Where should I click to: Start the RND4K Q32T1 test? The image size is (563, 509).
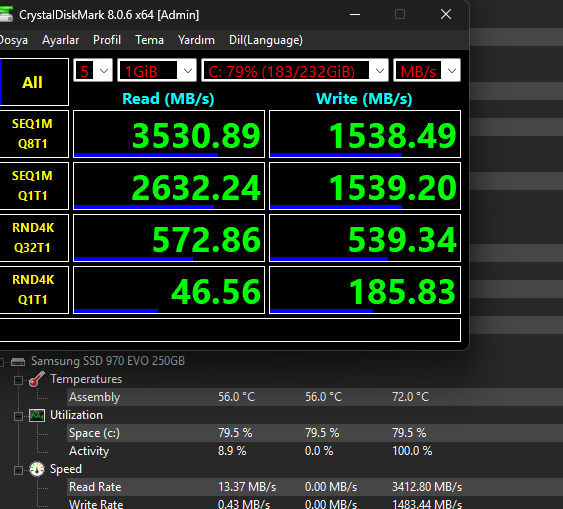(33, 238)
